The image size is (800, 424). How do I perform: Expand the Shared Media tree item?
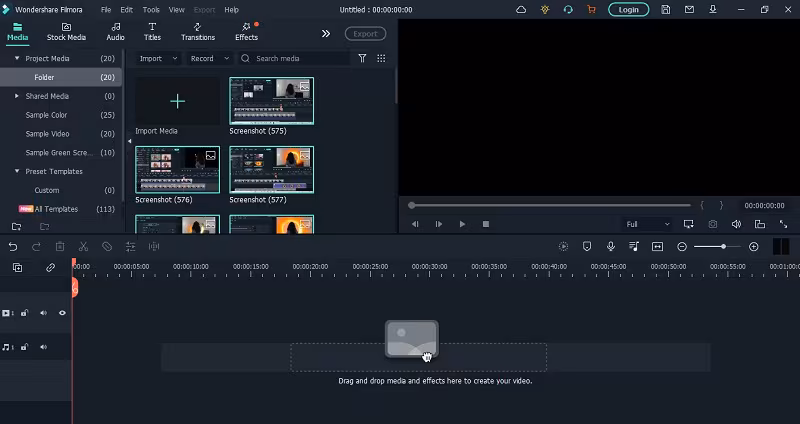[x=17, y=96]
